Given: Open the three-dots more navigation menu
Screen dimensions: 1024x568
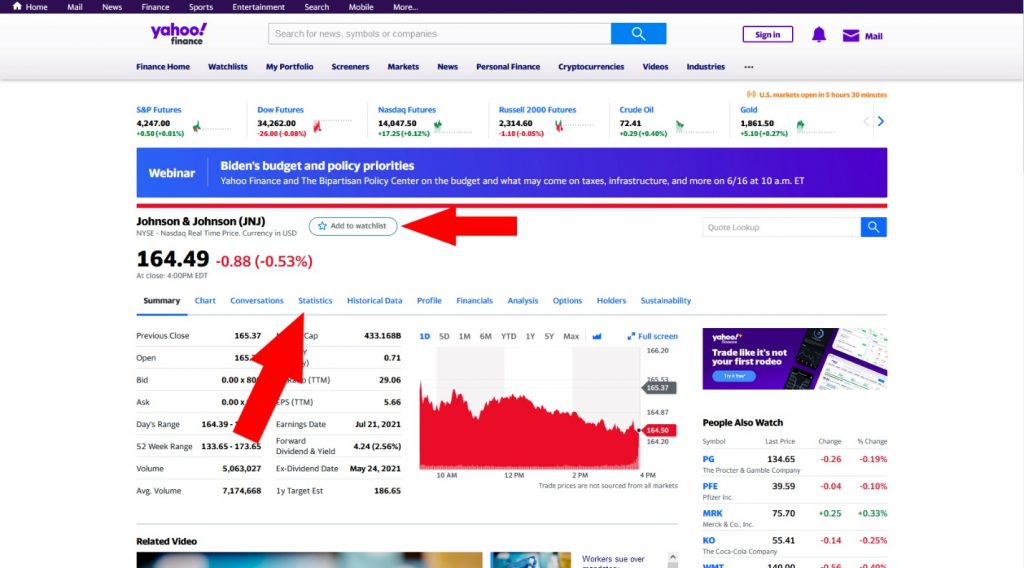Looking at the screenshot, I should pyautogui.click(x=748, y=67).
